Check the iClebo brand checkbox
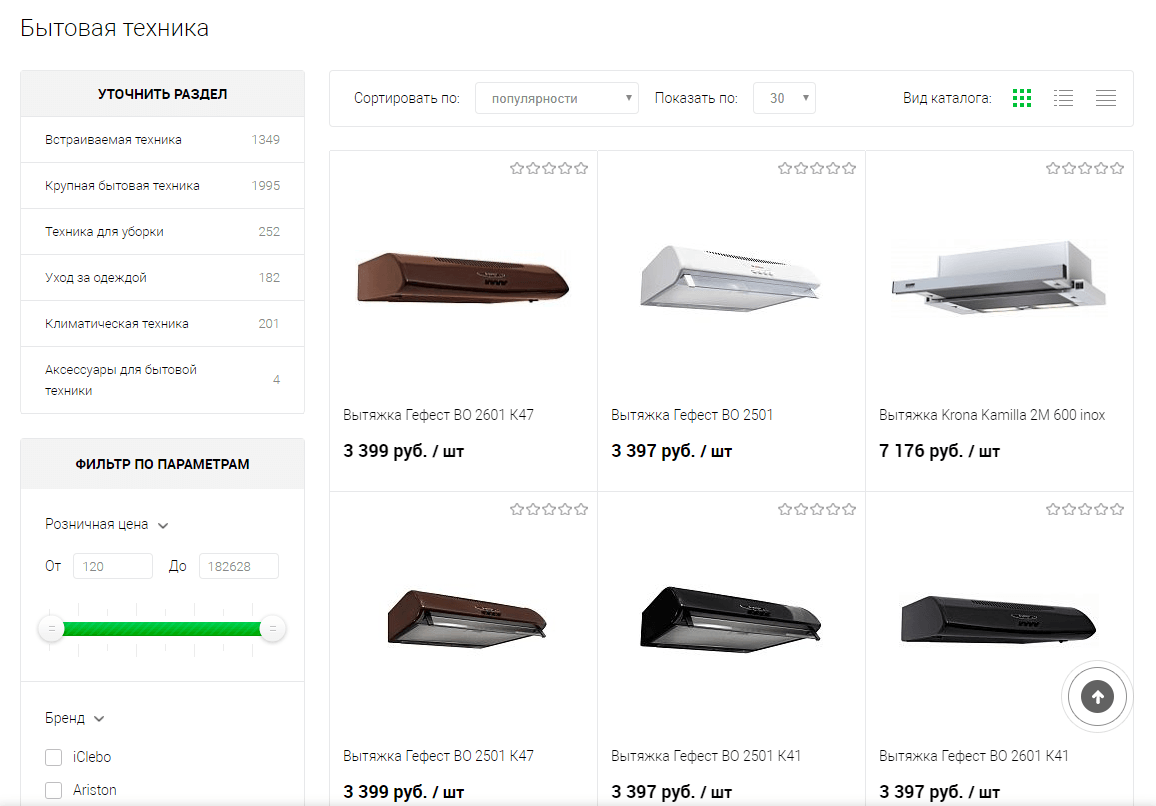 [54, 757]
